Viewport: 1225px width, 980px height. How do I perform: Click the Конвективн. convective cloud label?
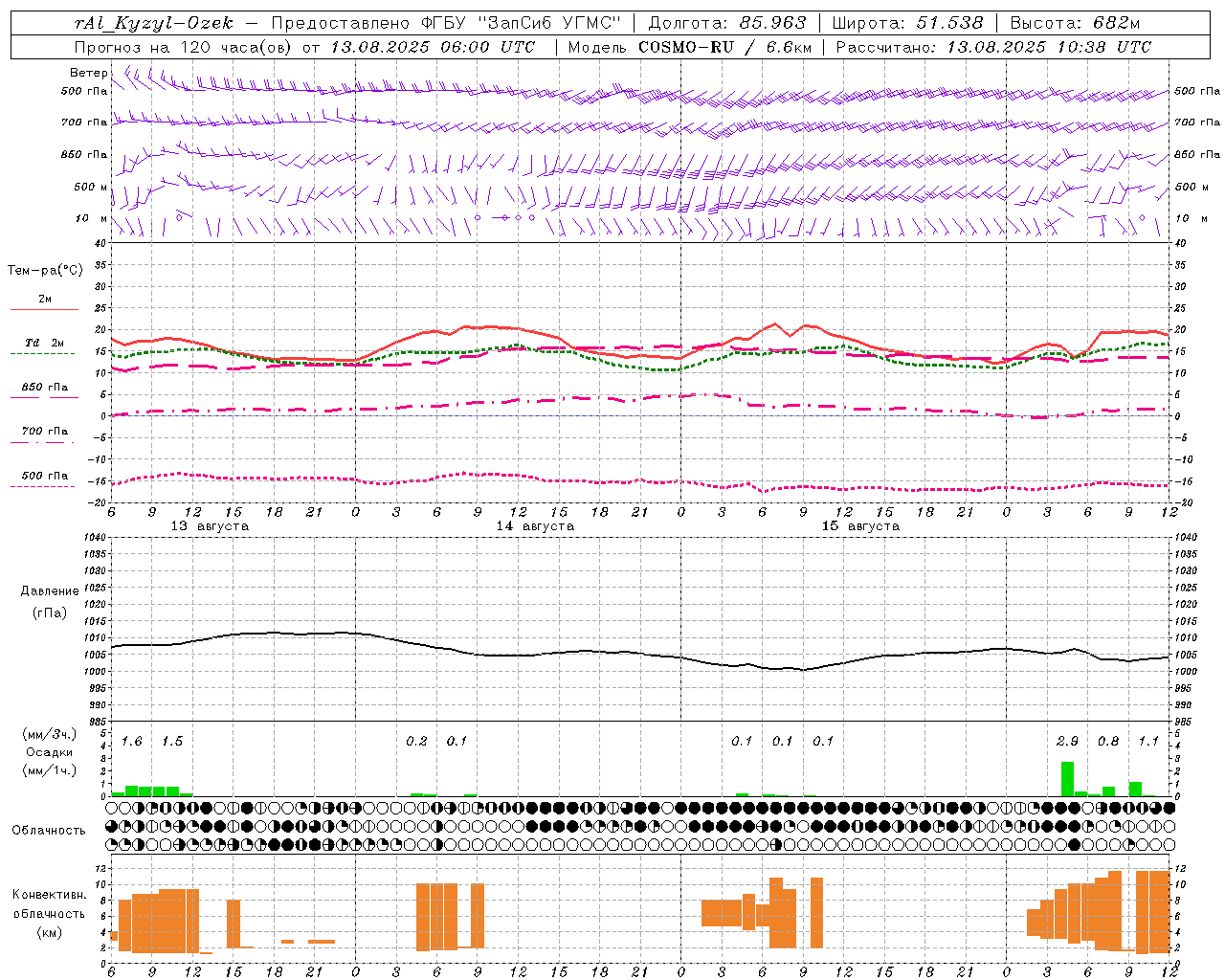(50, 895)
